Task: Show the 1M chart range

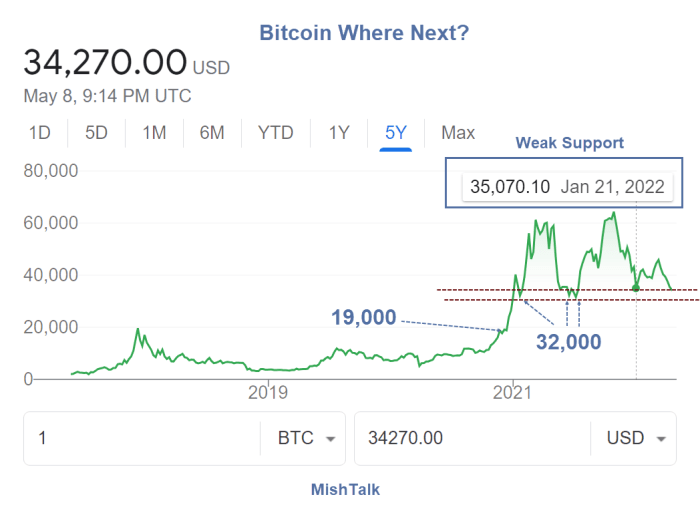Action: (x=154, y=133)
